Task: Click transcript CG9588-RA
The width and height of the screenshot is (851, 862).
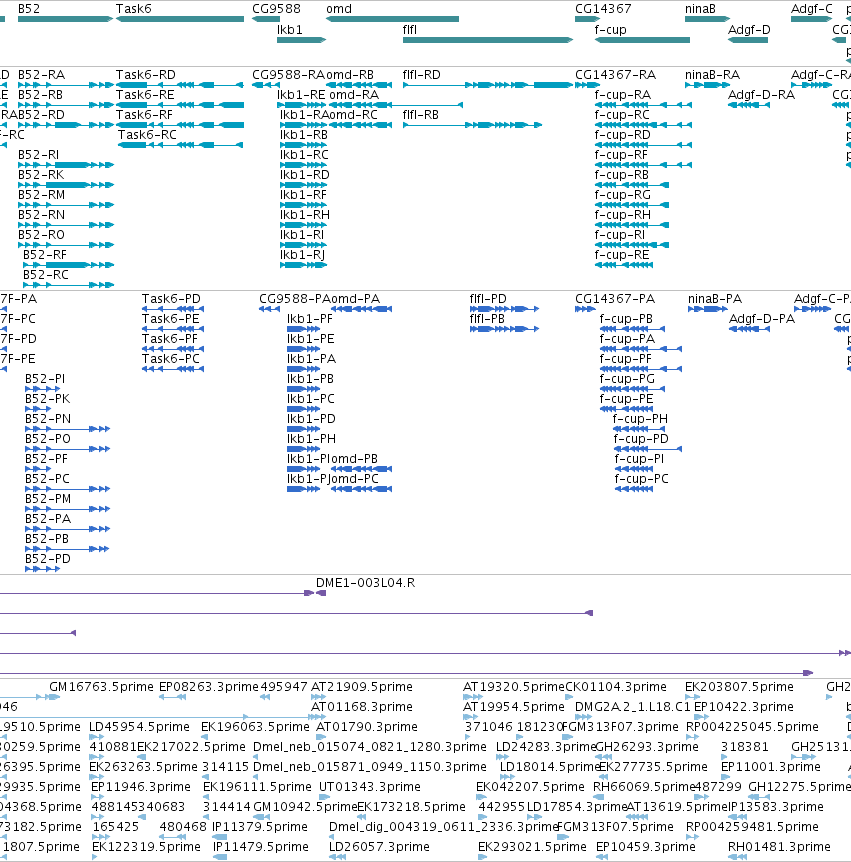Action: click(x=266, y=85)
